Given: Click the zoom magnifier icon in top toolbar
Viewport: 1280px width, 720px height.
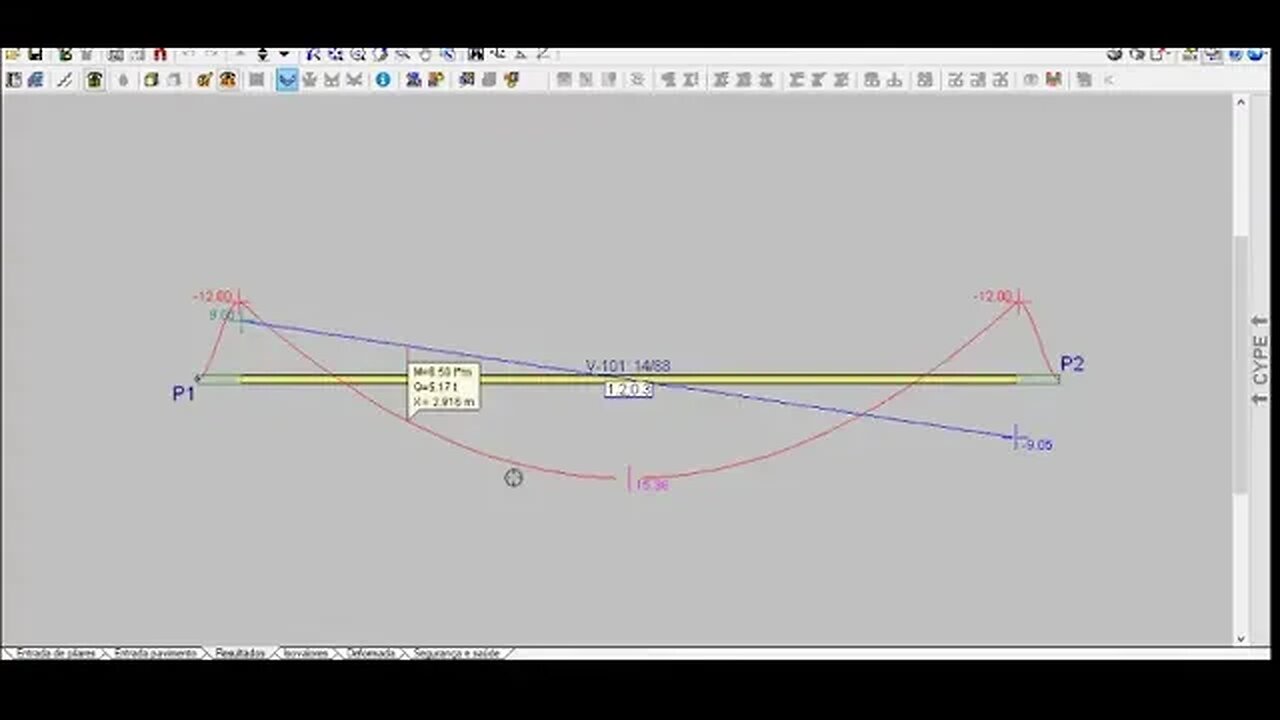Looking at the screenshot, I should [x=357, y=54].
